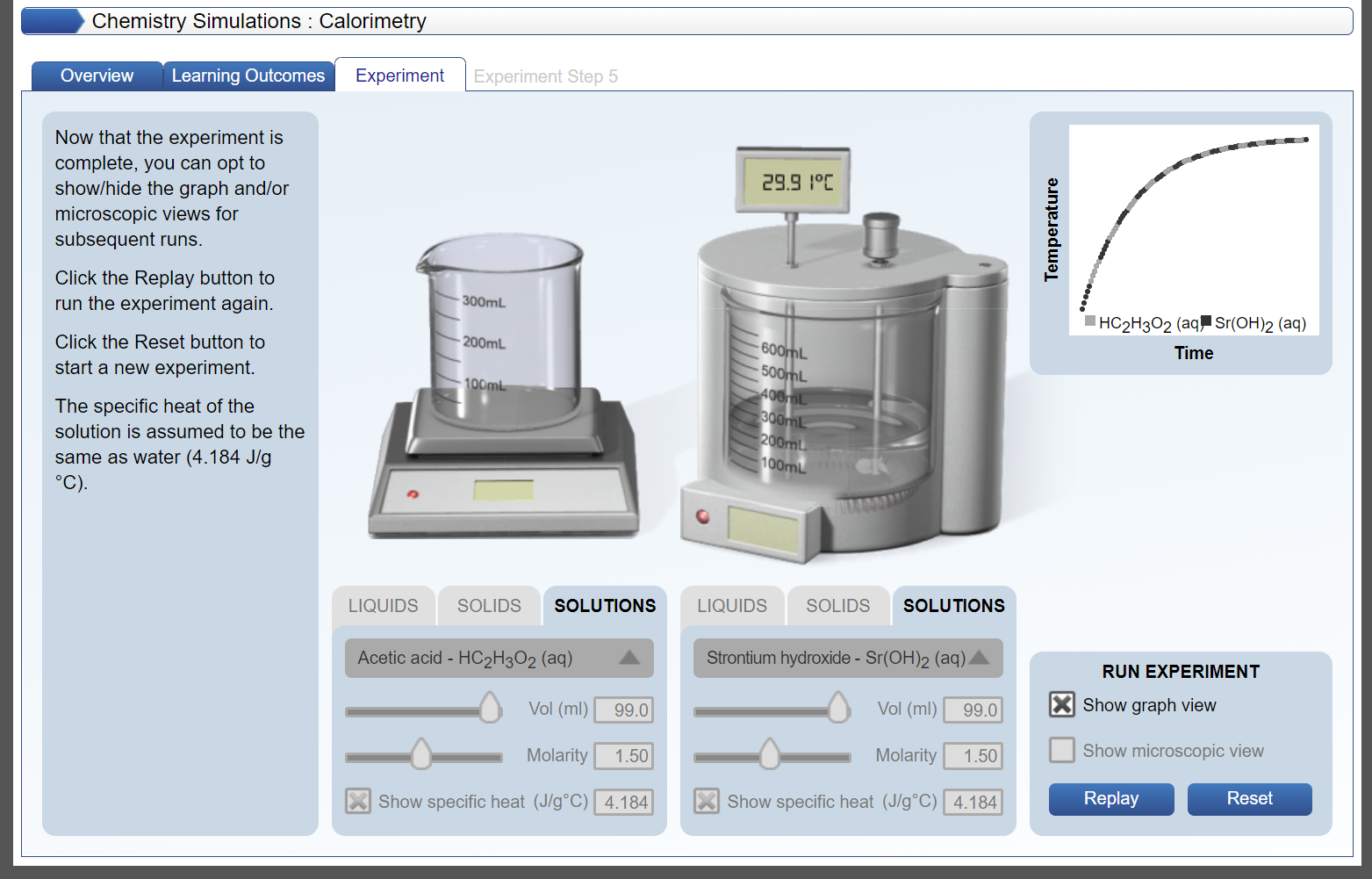1372x879 pixels.
Task: Click the Experiment Step 5 label
Action: 546,76
